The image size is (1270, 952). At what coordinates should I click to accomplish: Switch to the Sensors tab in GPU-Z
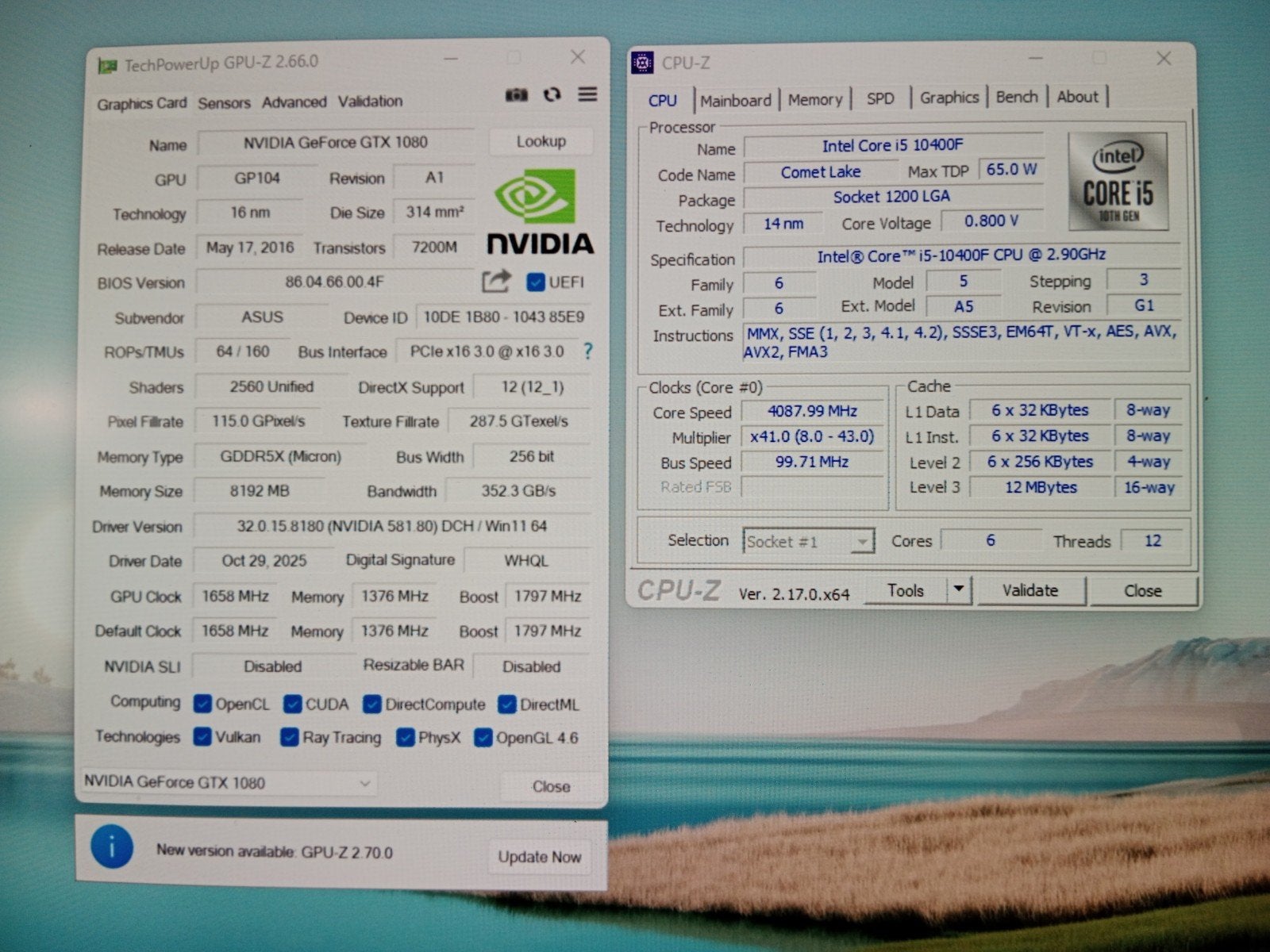(224, 102)
